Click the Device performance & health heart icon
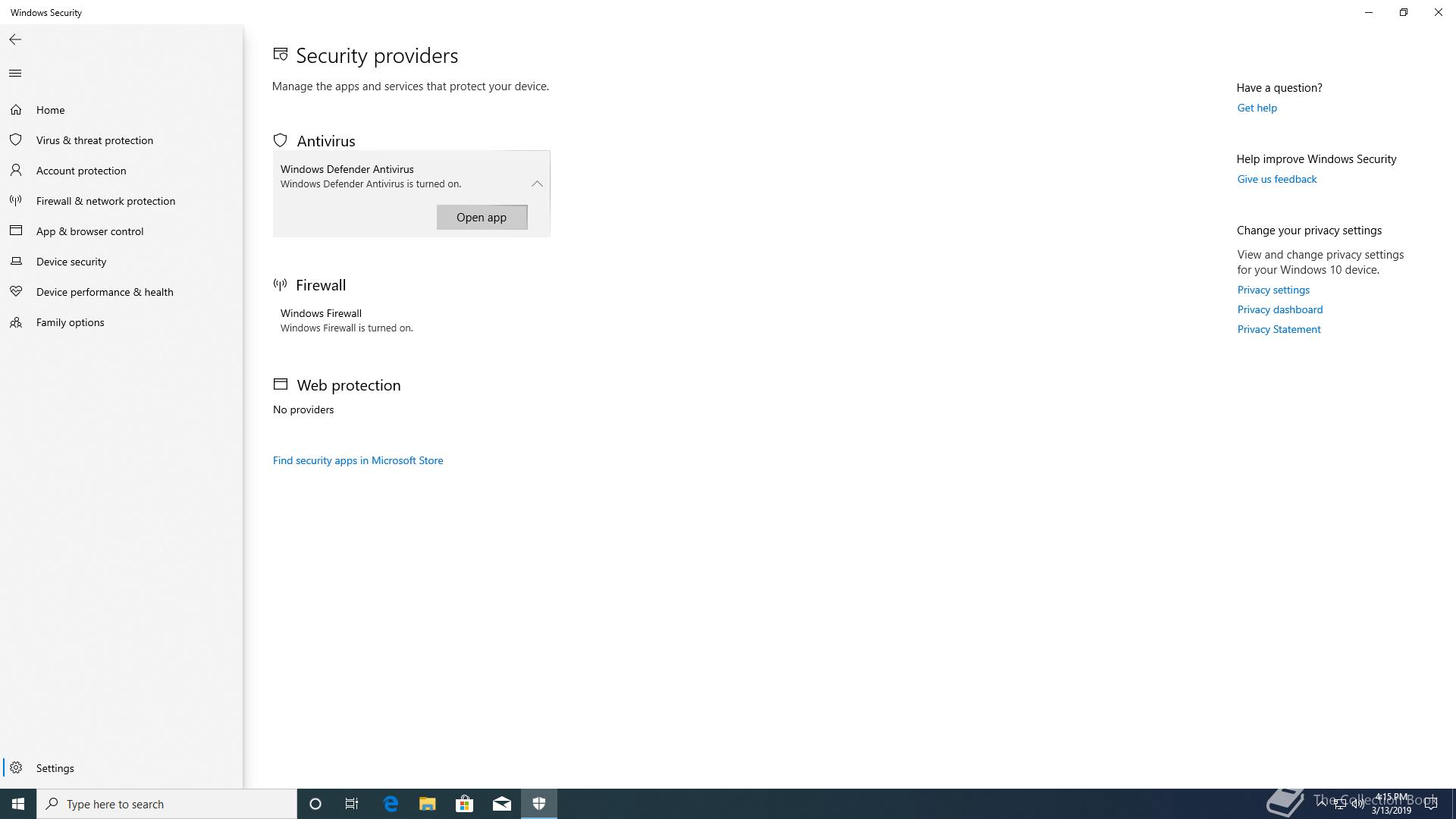 point(16,292)
